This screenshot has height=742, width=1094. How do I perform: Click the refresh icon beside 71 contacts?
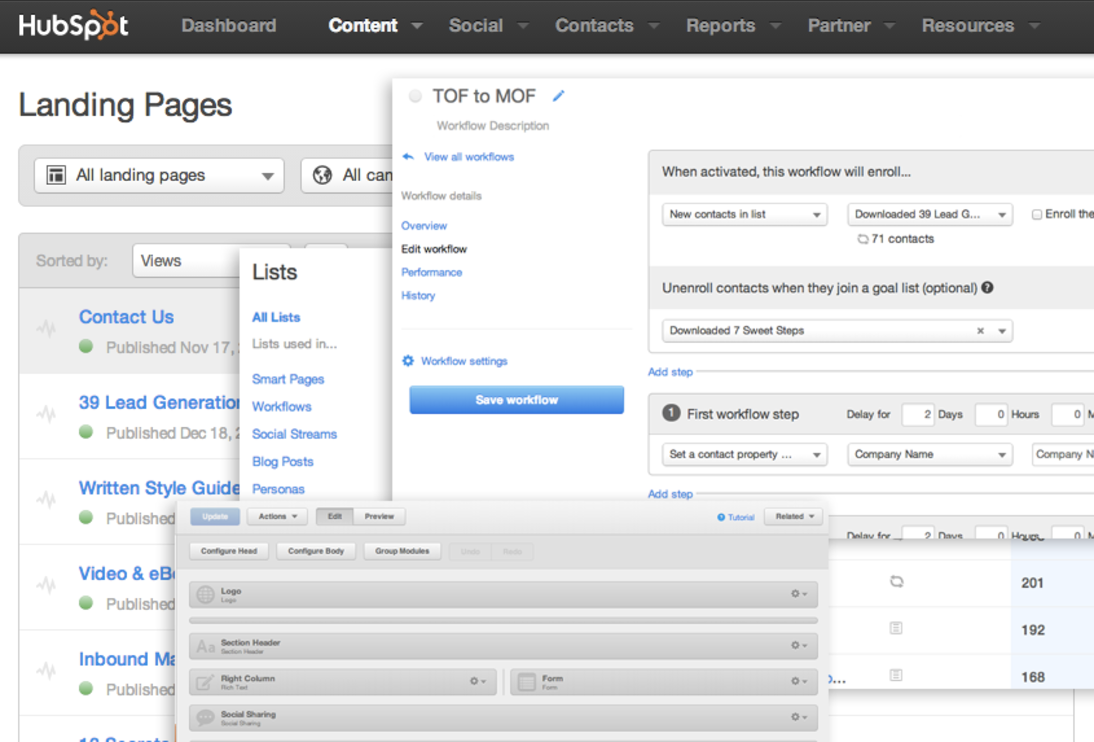coord(863,239)
